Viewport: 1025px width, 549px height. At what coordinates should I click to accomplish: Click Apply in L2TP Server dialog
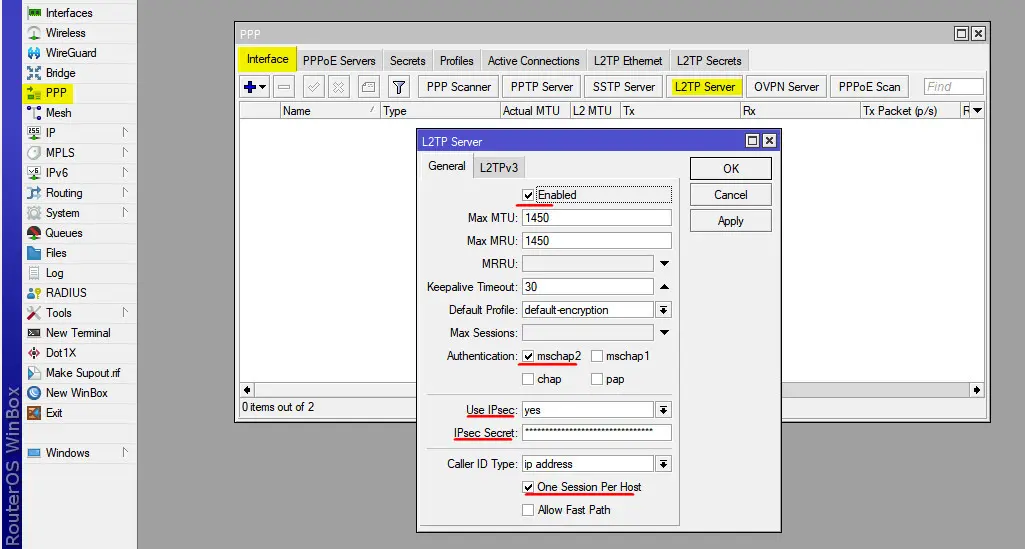[731, 221]
